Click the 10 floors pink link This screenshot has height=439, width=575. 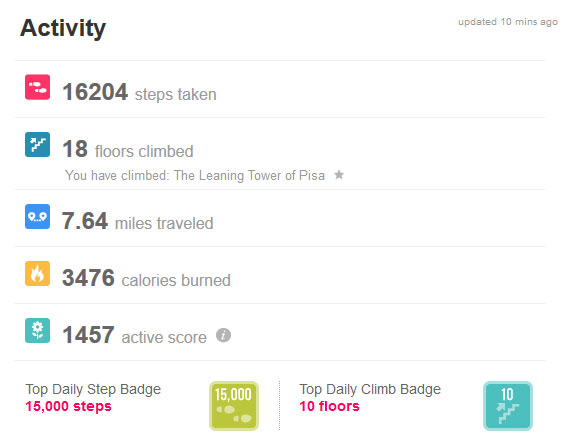329,406
